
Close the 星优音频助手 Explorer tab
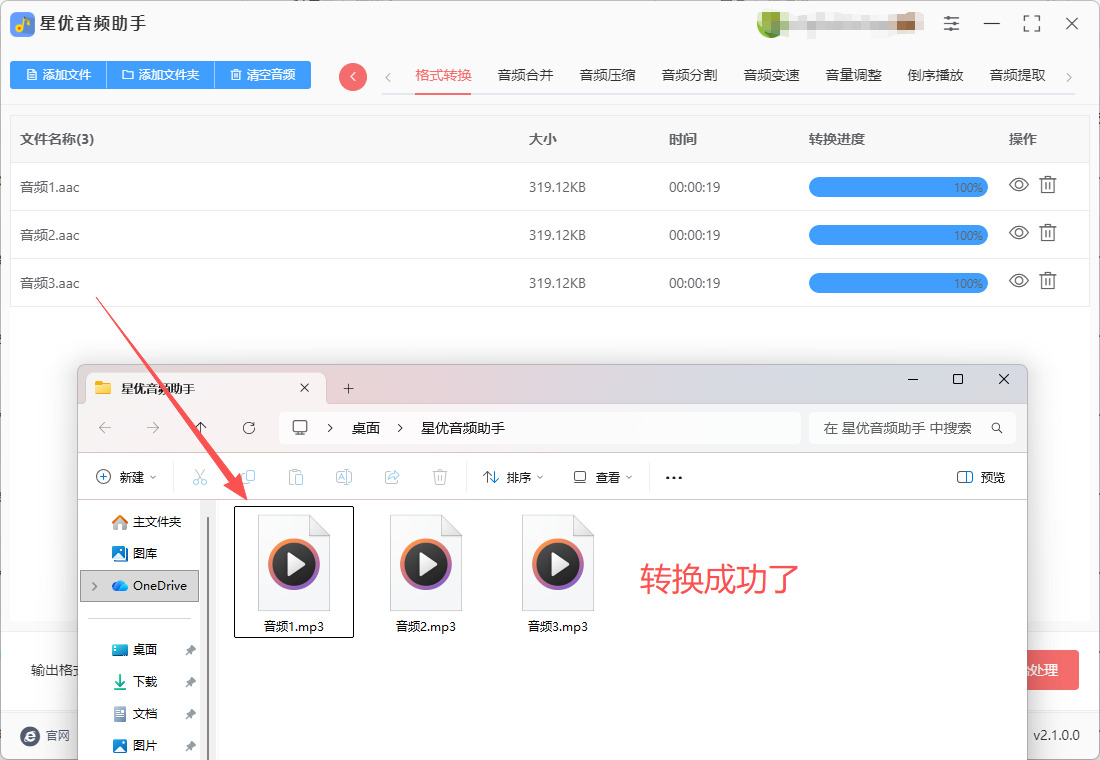tap(304, 388)
